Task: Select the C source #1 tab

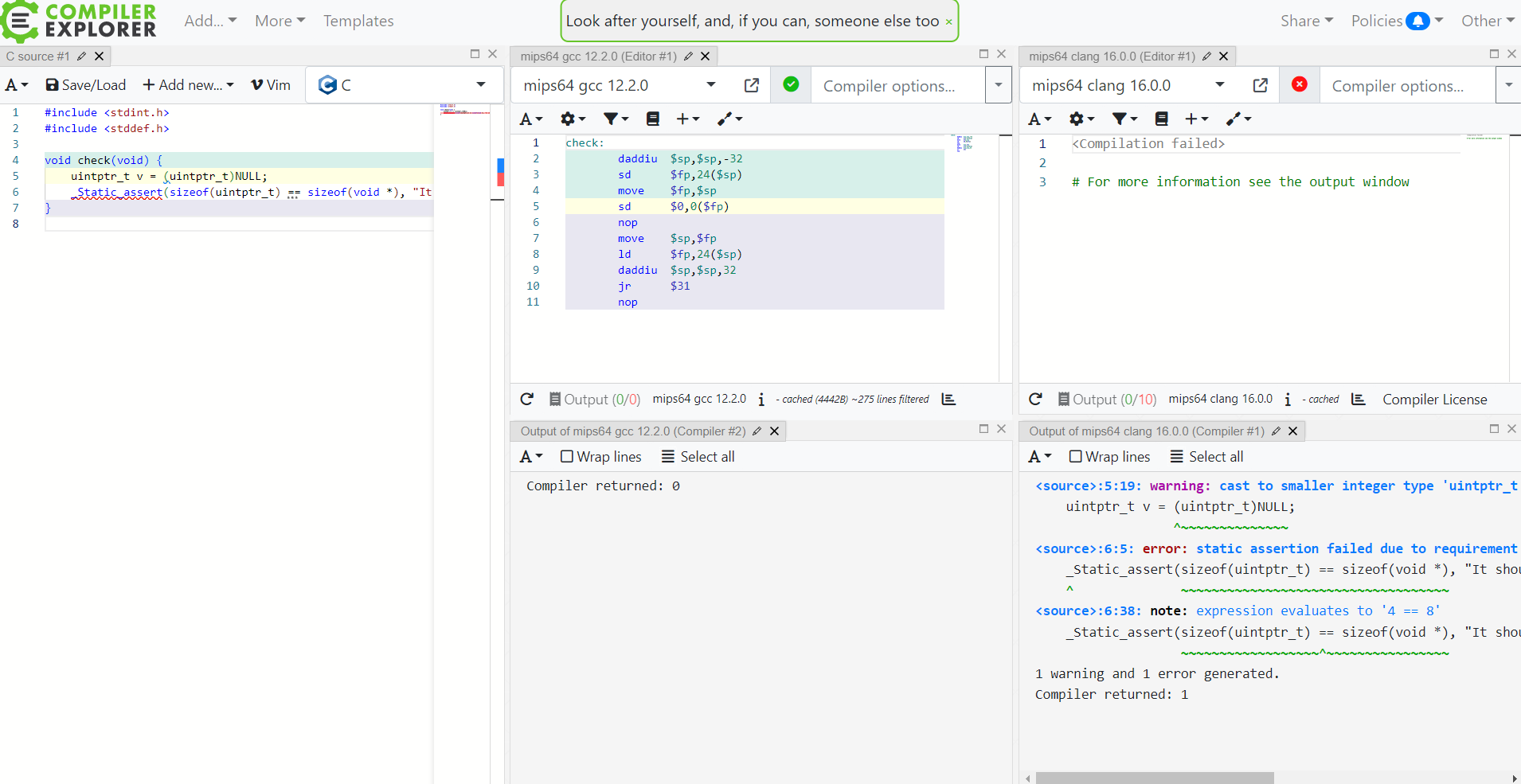Action: (x=37, y=57)
